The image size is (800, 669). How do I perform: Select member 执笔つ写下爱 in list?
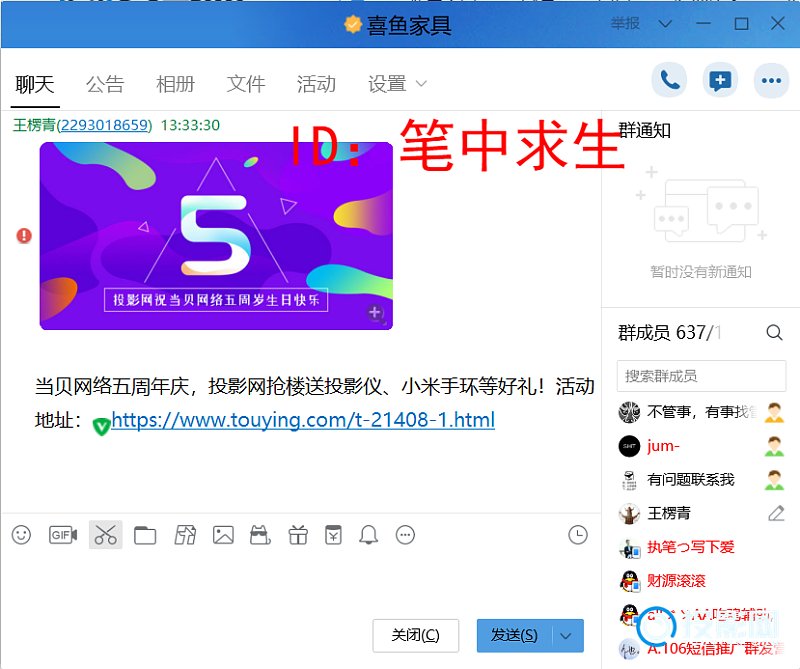tap(701, 547)
